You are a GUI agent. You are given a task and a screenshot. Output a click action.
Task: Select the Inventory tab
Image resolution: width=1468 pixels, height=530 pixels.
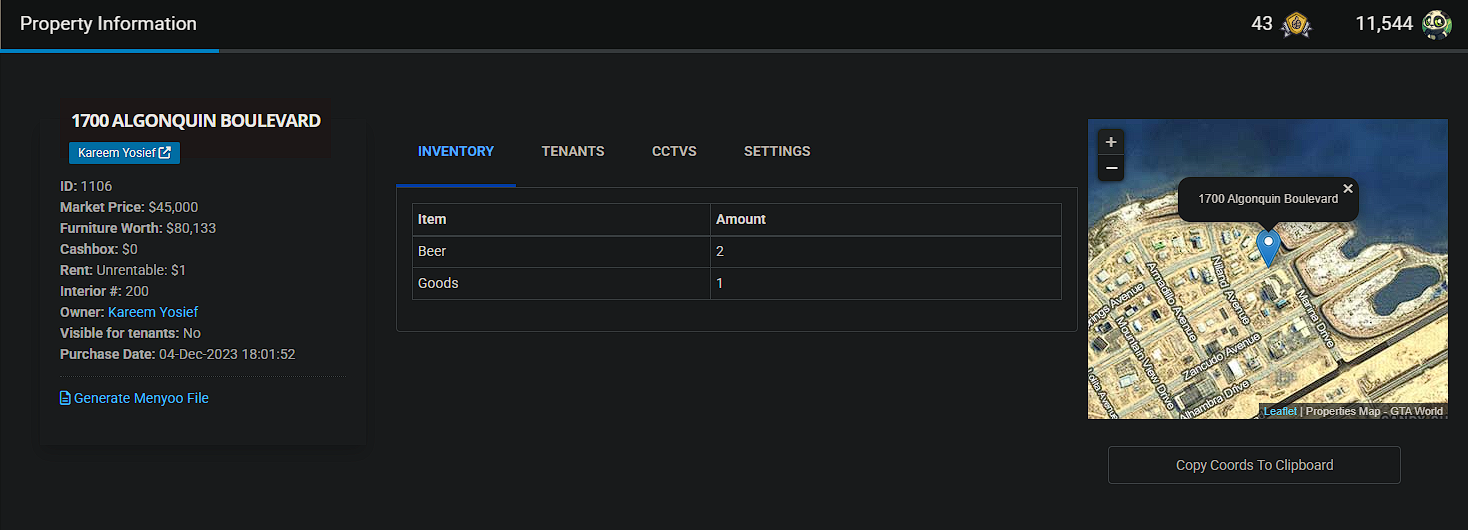456,151
